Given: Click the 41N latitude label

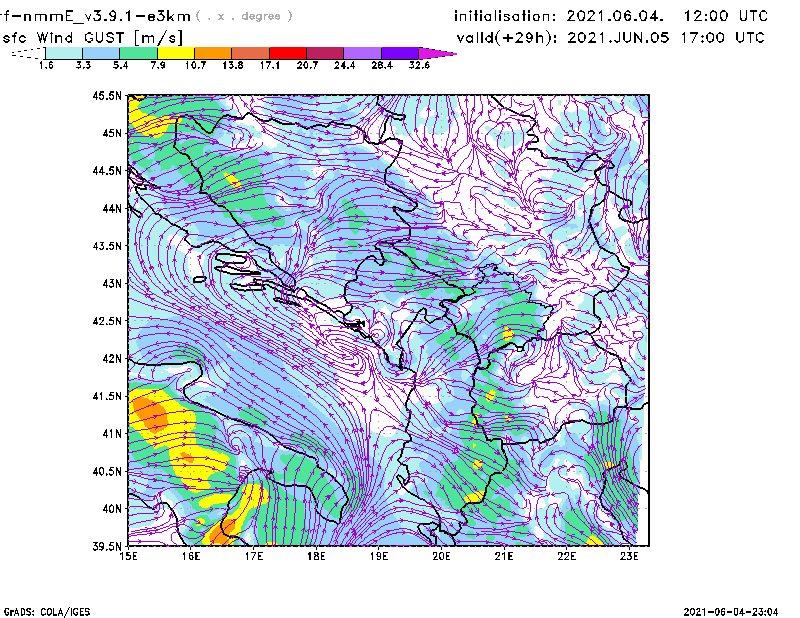Looking at the screenshot, I should pyautogui.click(x=112, y=434).
